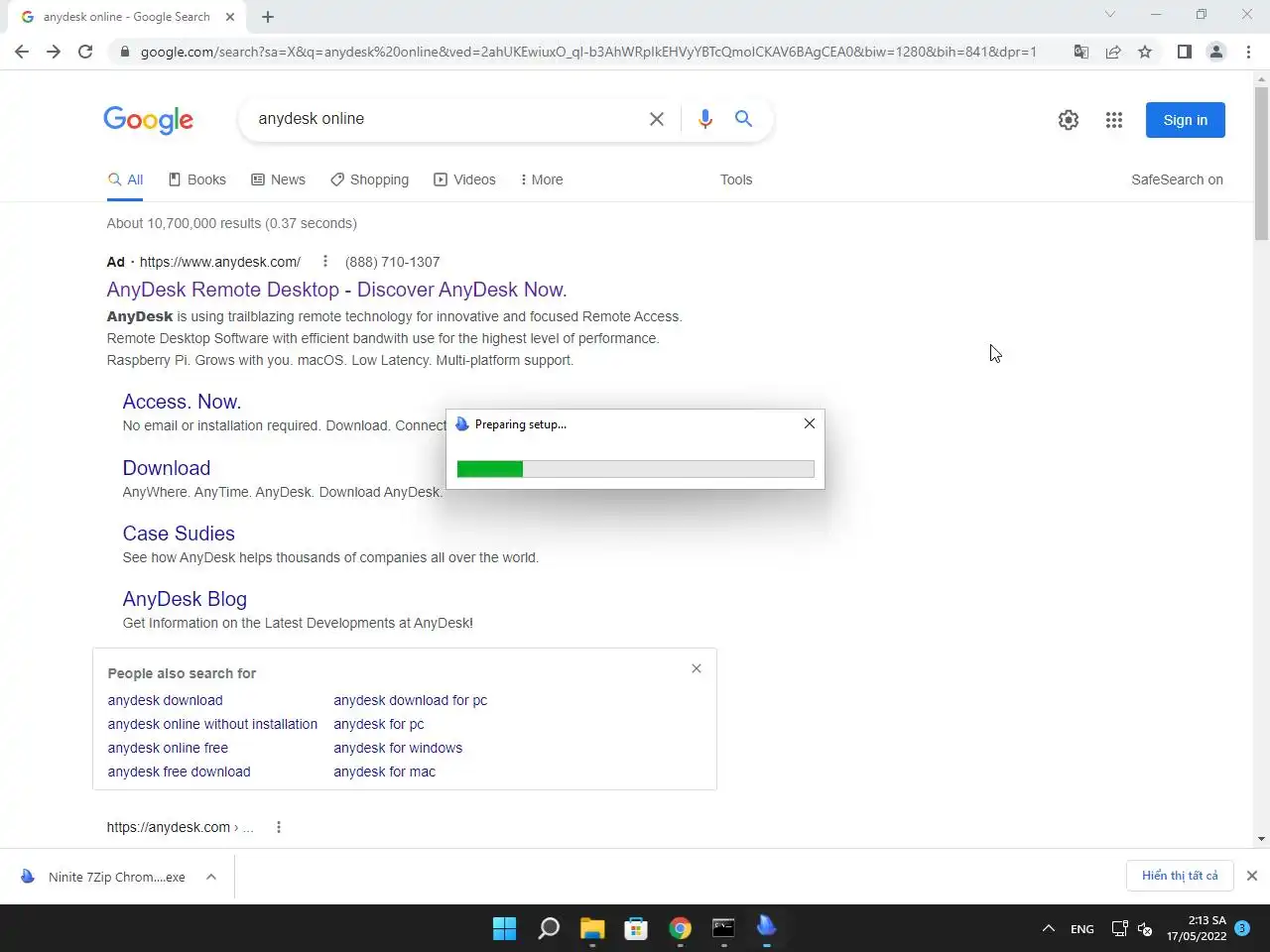Click Ninite installer taskbar icon
The height and width of the screenshot is (952, 1270).
(767, 928)
